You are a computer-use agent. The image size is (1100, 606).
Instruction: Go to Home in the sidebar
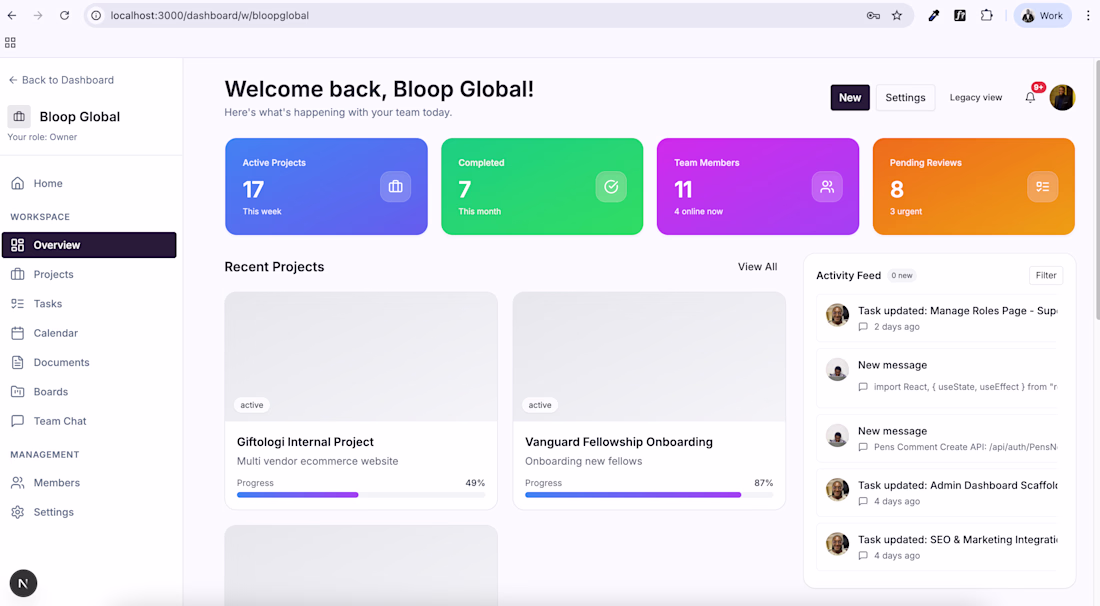(x=89, y=184)
